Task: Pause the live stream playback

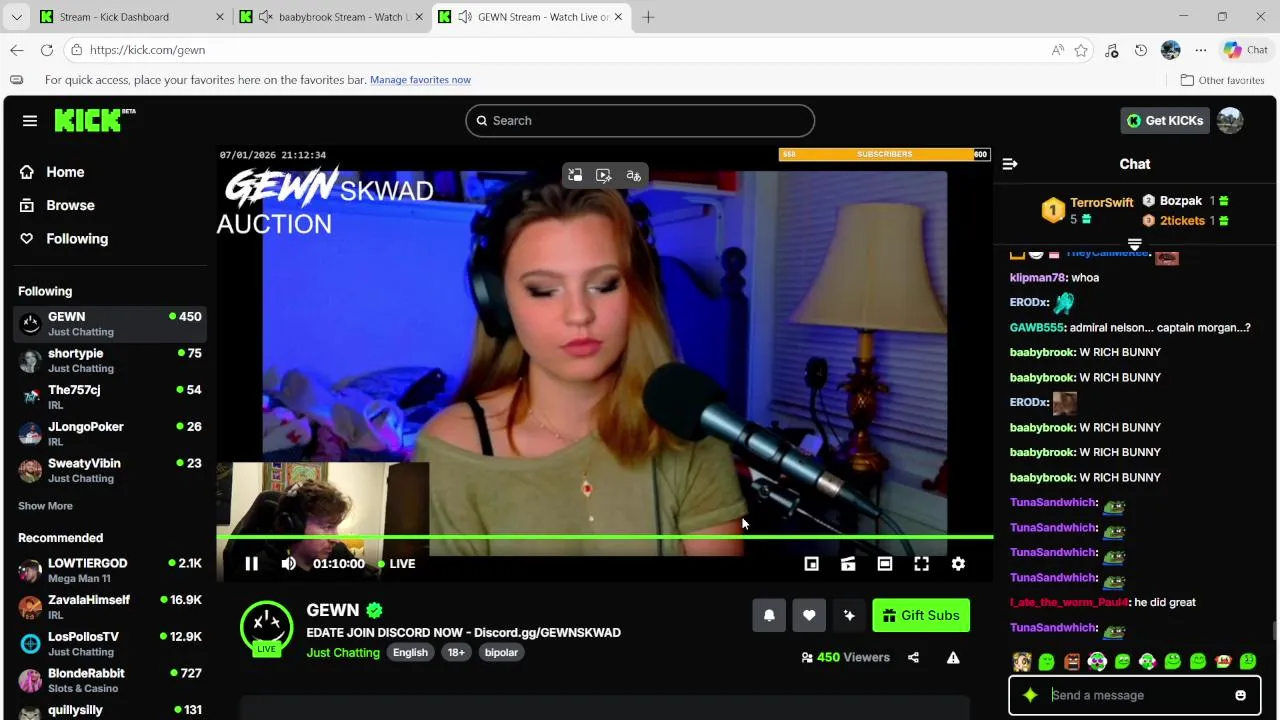Action: point(251,564)
